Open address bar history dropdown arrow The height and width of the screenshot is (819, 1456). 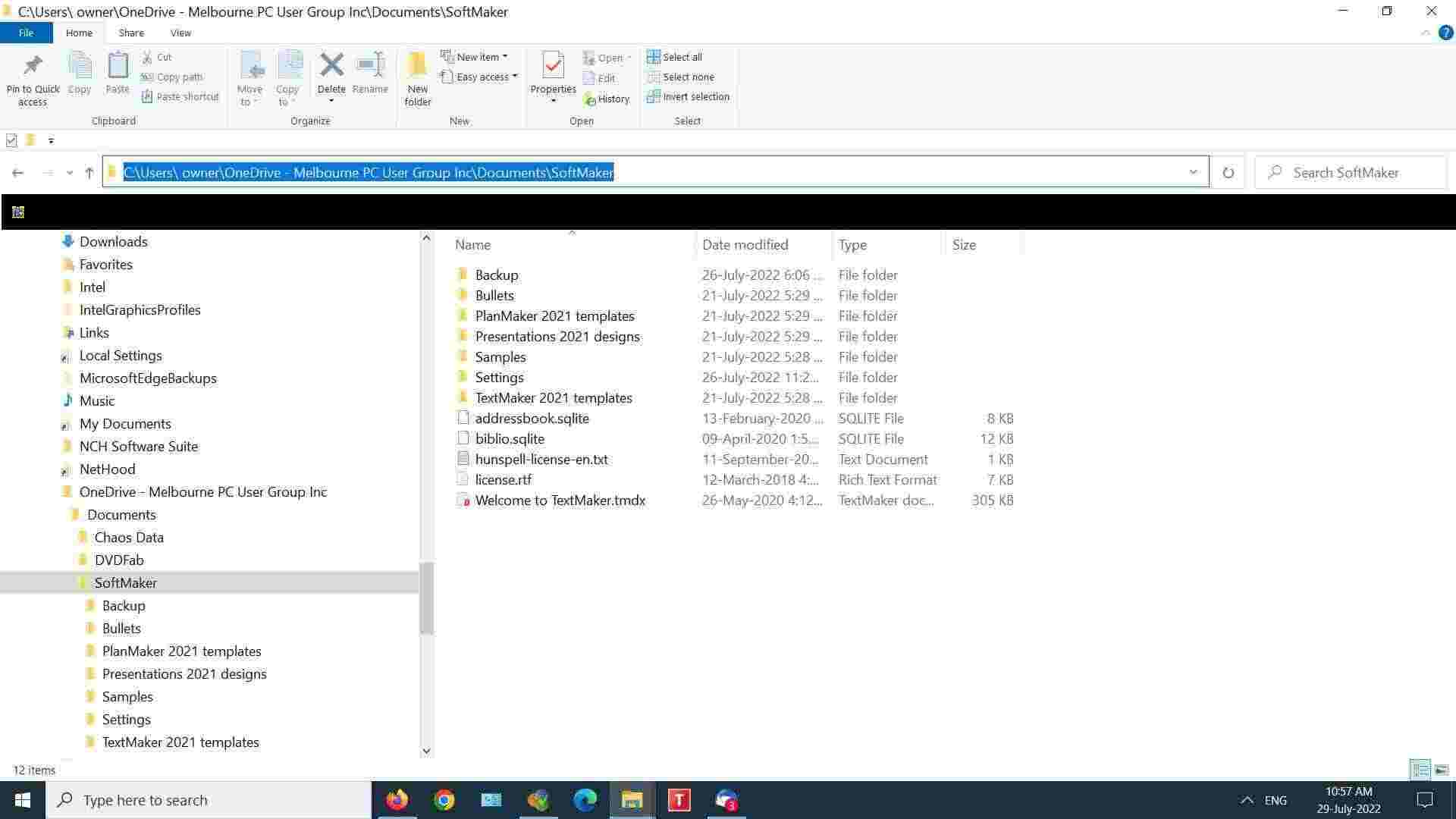click(x=1193, y=172)
